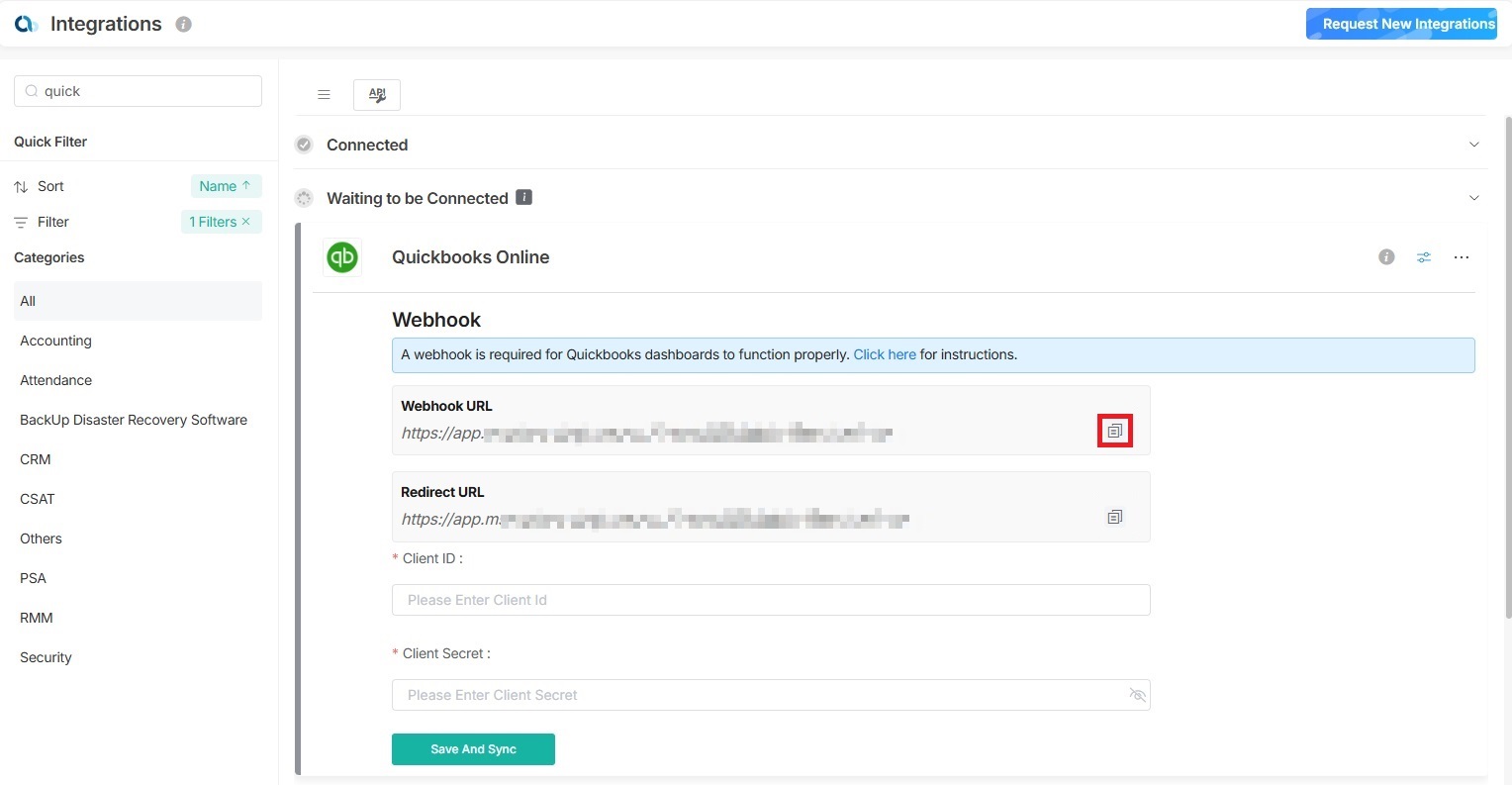Viewport: 1512px width, 785px height.
Task: Click the Quickbooks Online info icon
Action: (1386, 257)
